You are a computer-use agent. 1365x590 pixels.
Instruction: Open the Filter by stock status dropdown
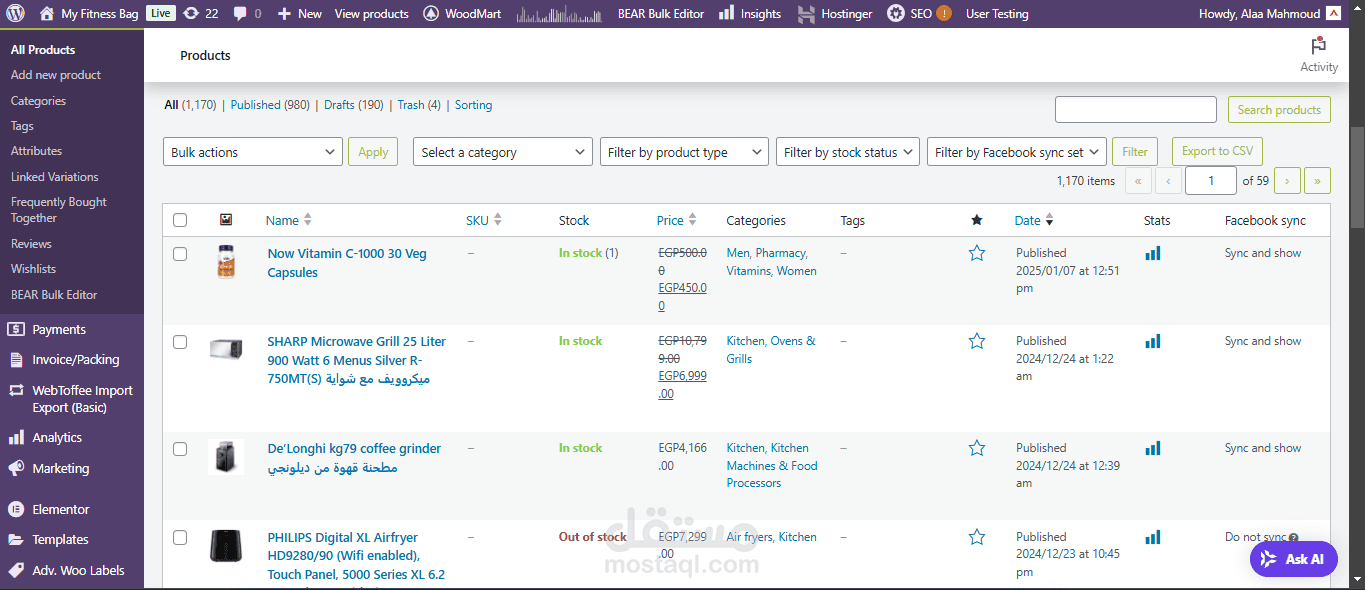[848, 152]
